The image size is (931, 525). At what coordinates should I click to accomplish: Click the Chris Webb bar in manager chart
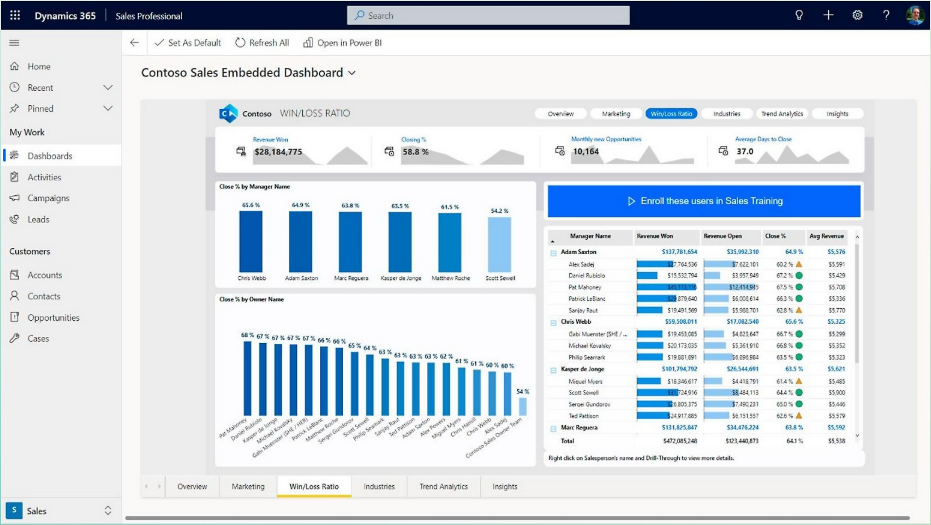point(251,241)
